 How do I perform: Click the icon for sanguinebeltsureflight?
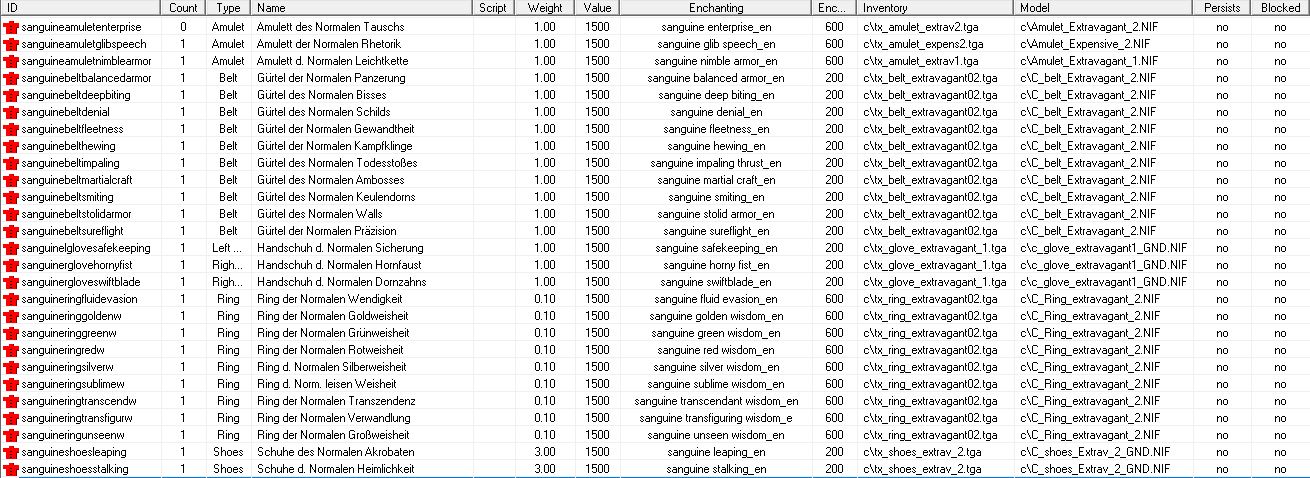(x=11, y=231)
